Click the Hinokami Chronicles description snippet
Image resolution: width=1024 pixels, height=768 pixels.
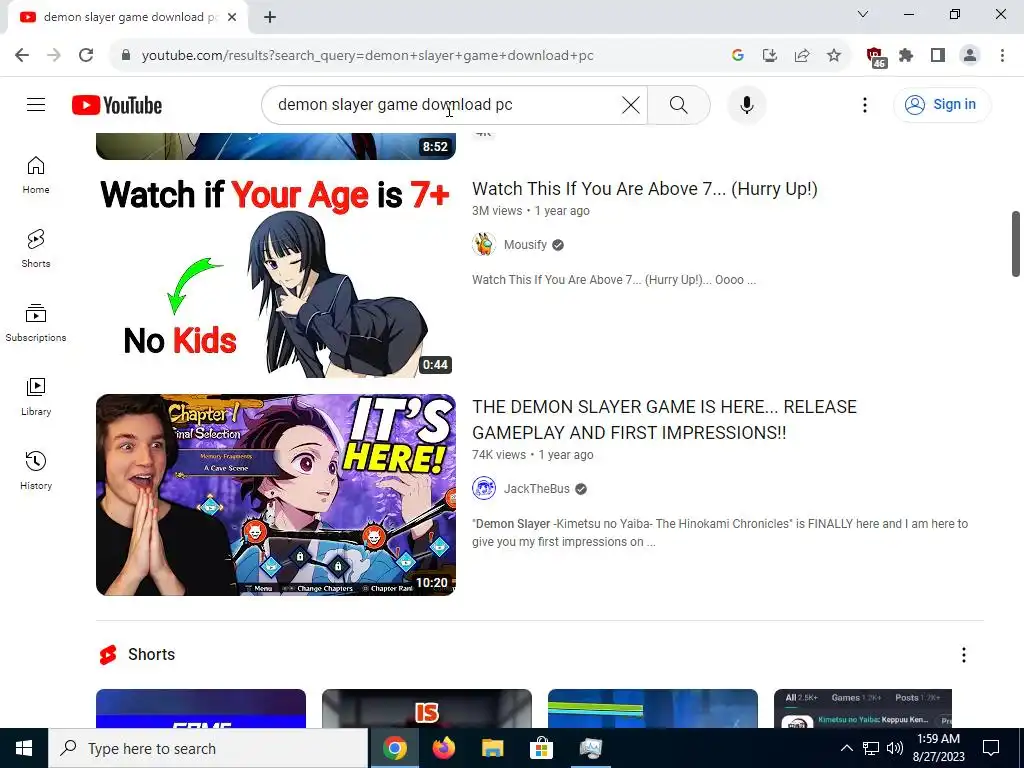pos(720,532)
